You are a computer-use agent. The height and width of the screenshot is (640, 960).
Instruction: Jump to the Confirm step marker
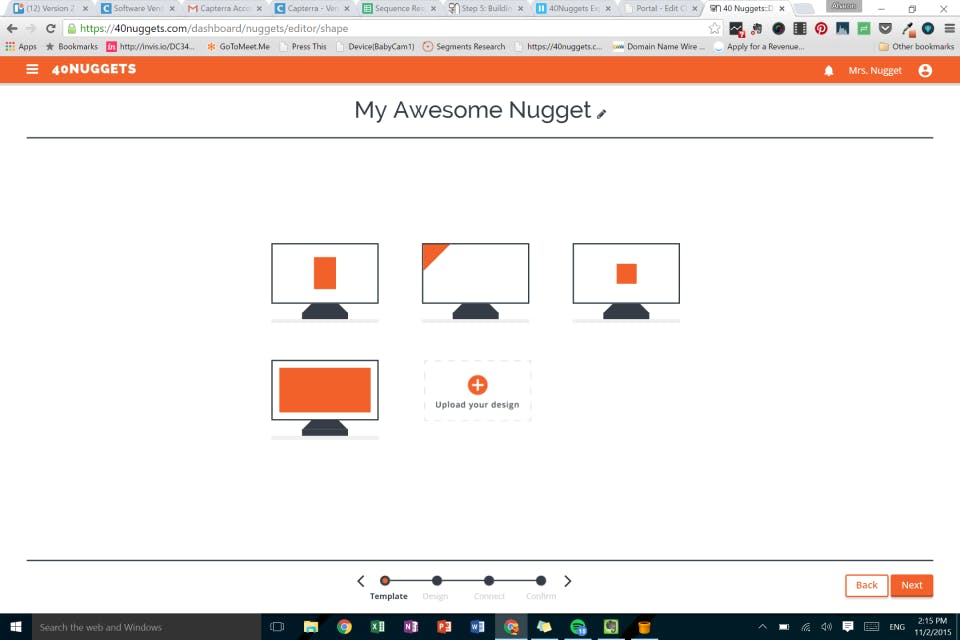541,581
